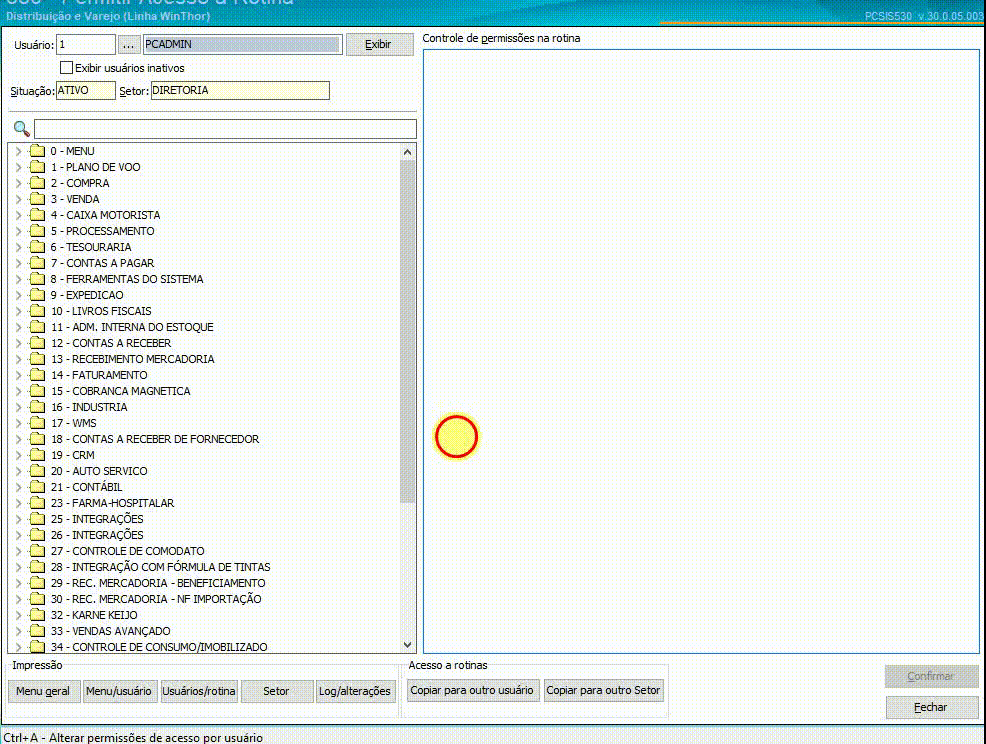Select 11 - ADM. INTERNA DO ESTOQUE
986x744 pixels.
132,327
